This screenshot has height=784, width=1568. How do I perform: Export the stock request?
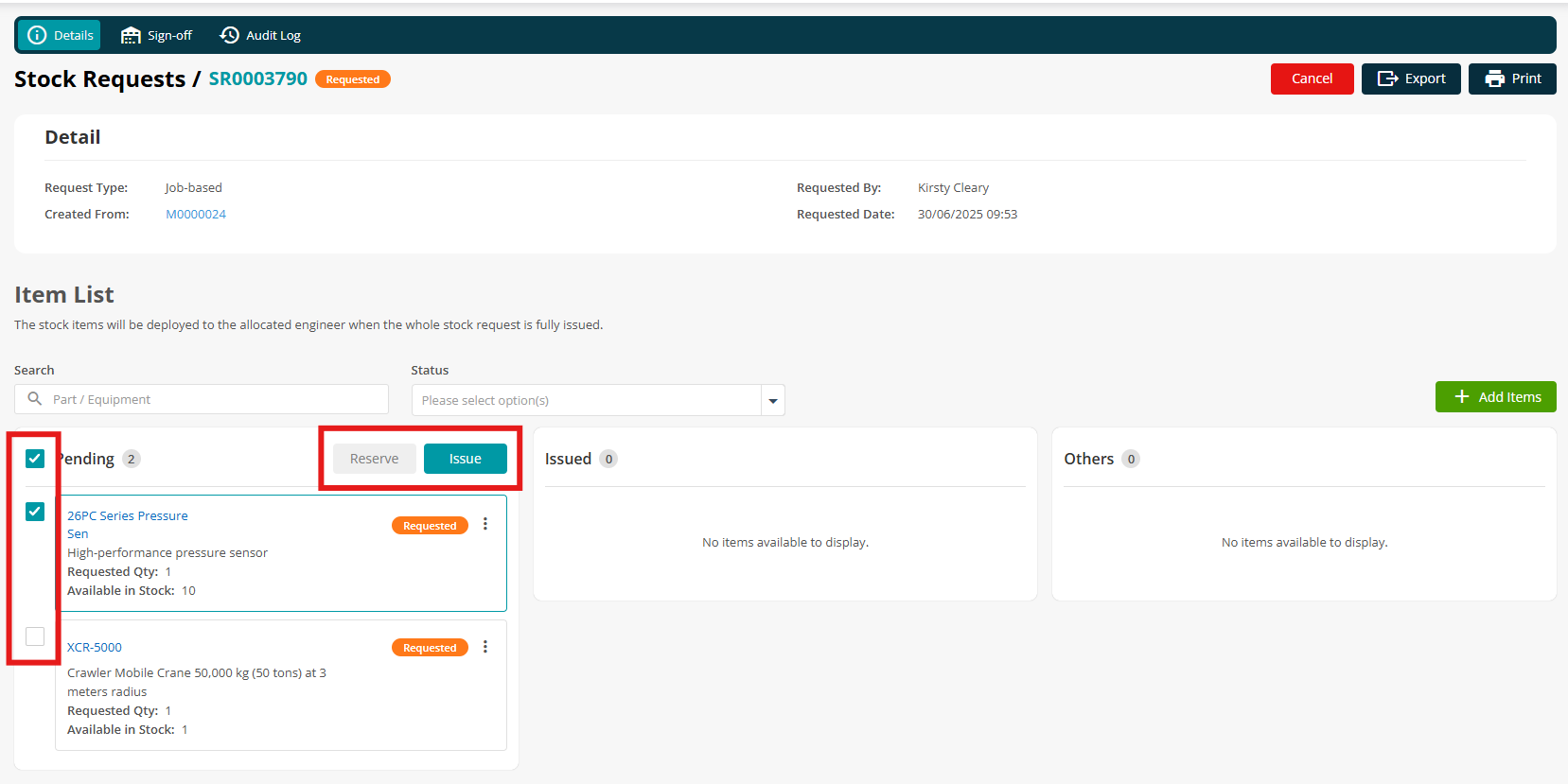coord(1411,78)
